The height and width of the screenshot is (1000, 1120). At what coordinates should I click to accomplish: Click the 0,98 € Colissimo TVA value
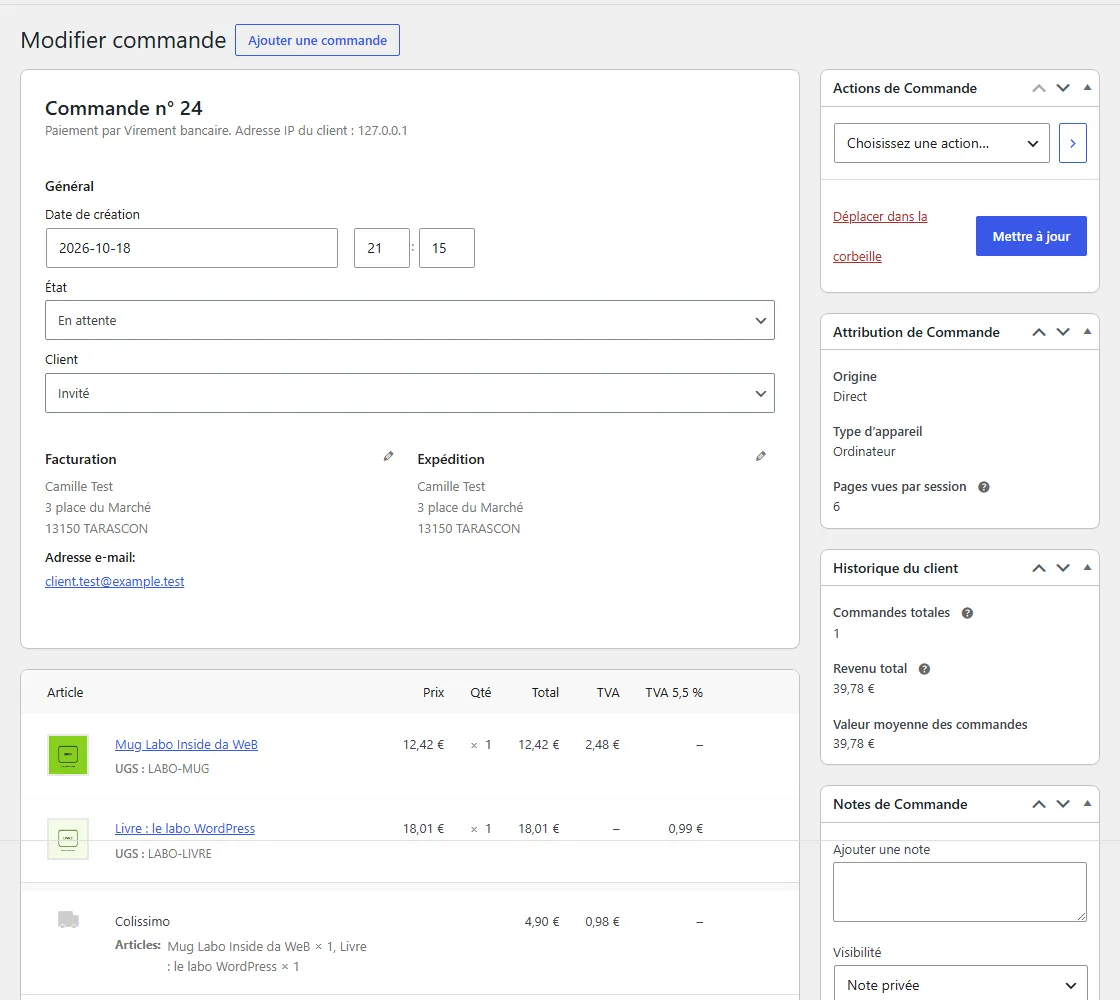click(x=602, y=921)
